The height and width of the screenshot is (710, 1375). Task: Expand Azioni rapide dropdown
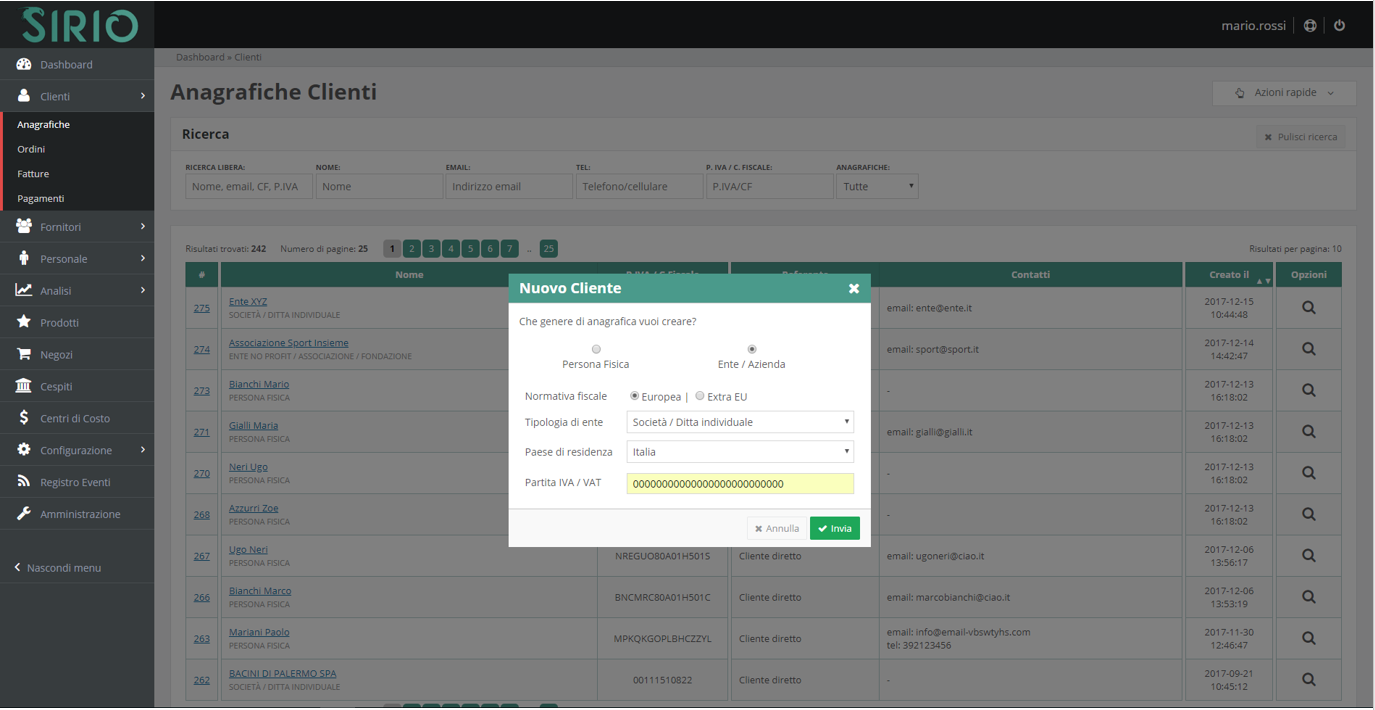tap(1284, 93)
